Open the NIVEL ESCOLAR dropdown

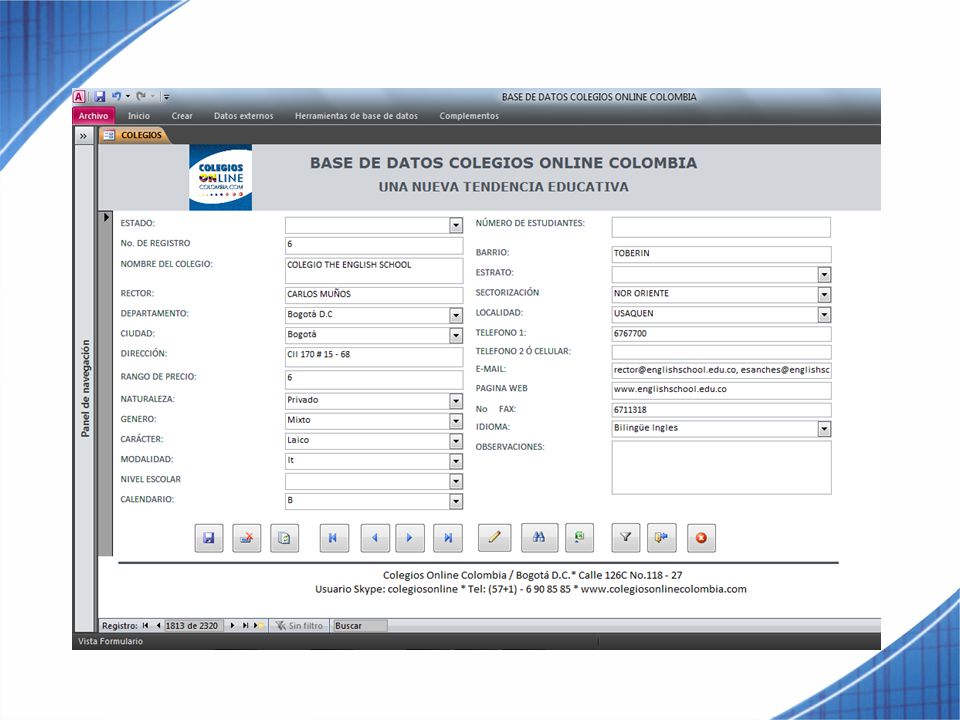pyautogui.click(x=456, y=482)
